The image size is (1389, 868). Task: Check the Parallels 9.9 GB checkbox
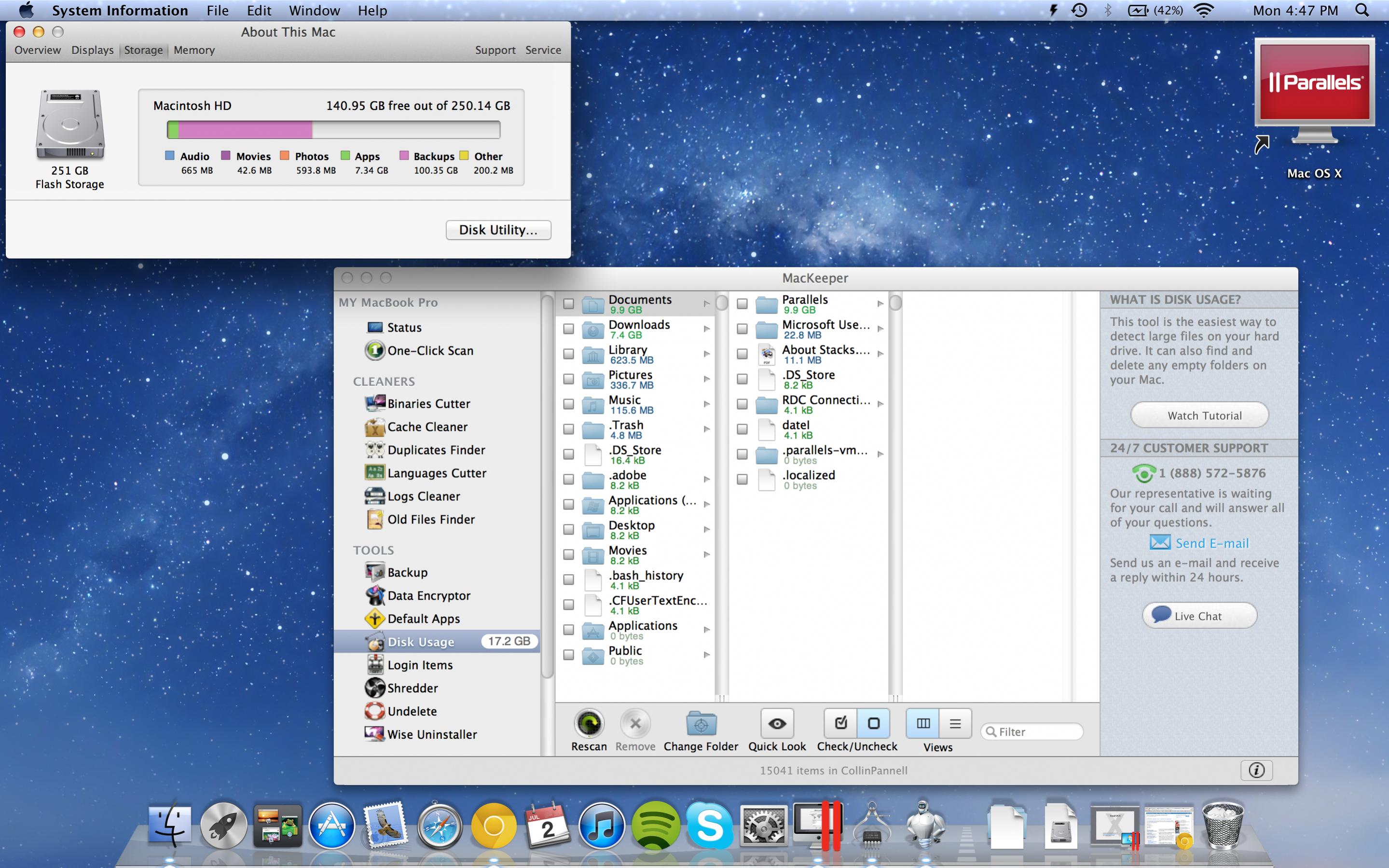[x=742, y=303]
